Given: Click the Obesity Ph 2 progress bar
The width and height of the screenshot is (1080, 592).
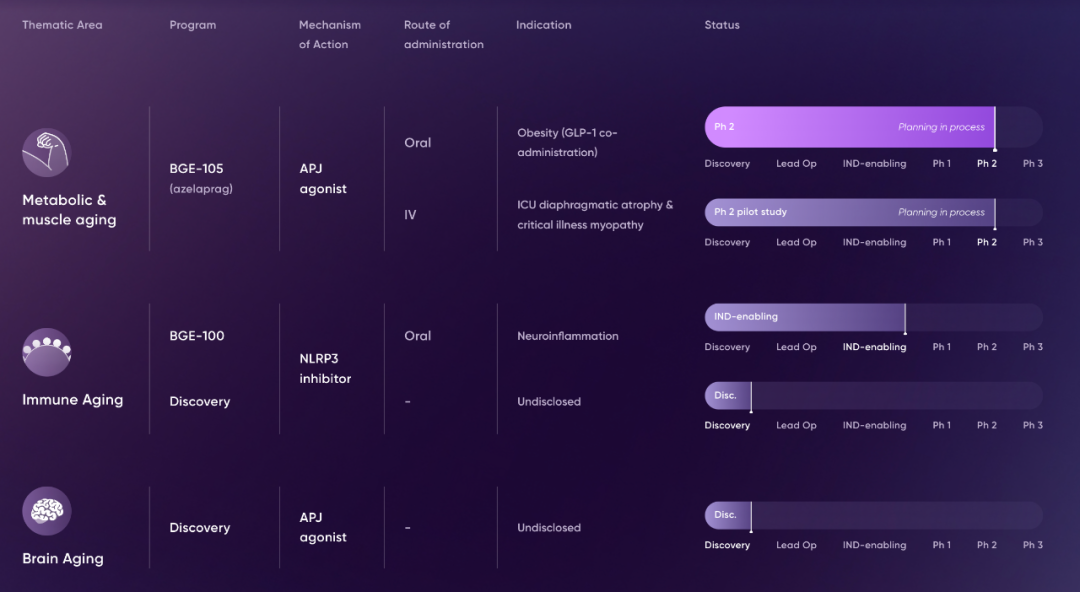Looking at the screenshot, I should 850,127.
